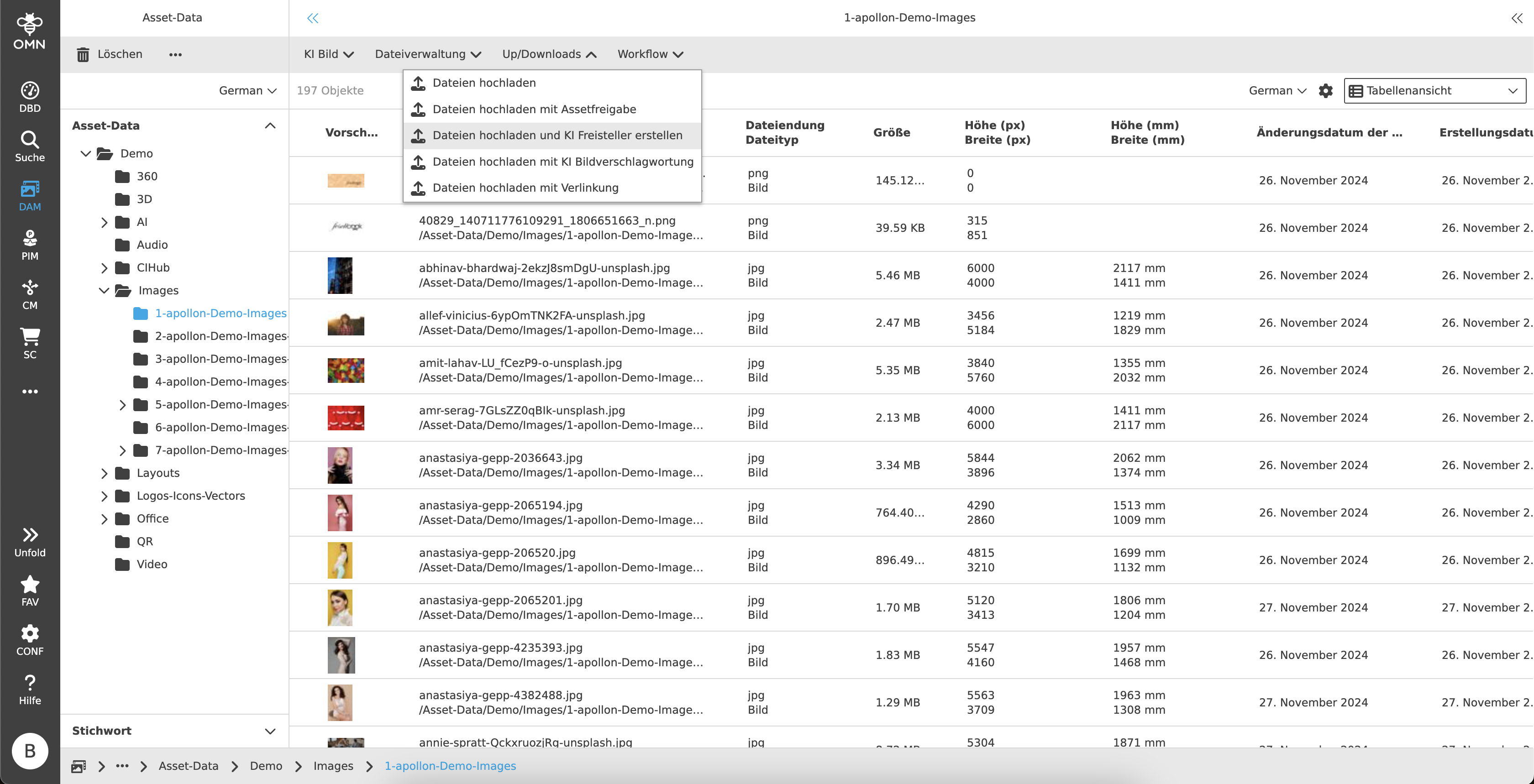Open the Tabellenansicht view dropdown
This screenshot has width=1534, height=784.
(1434, 90)
